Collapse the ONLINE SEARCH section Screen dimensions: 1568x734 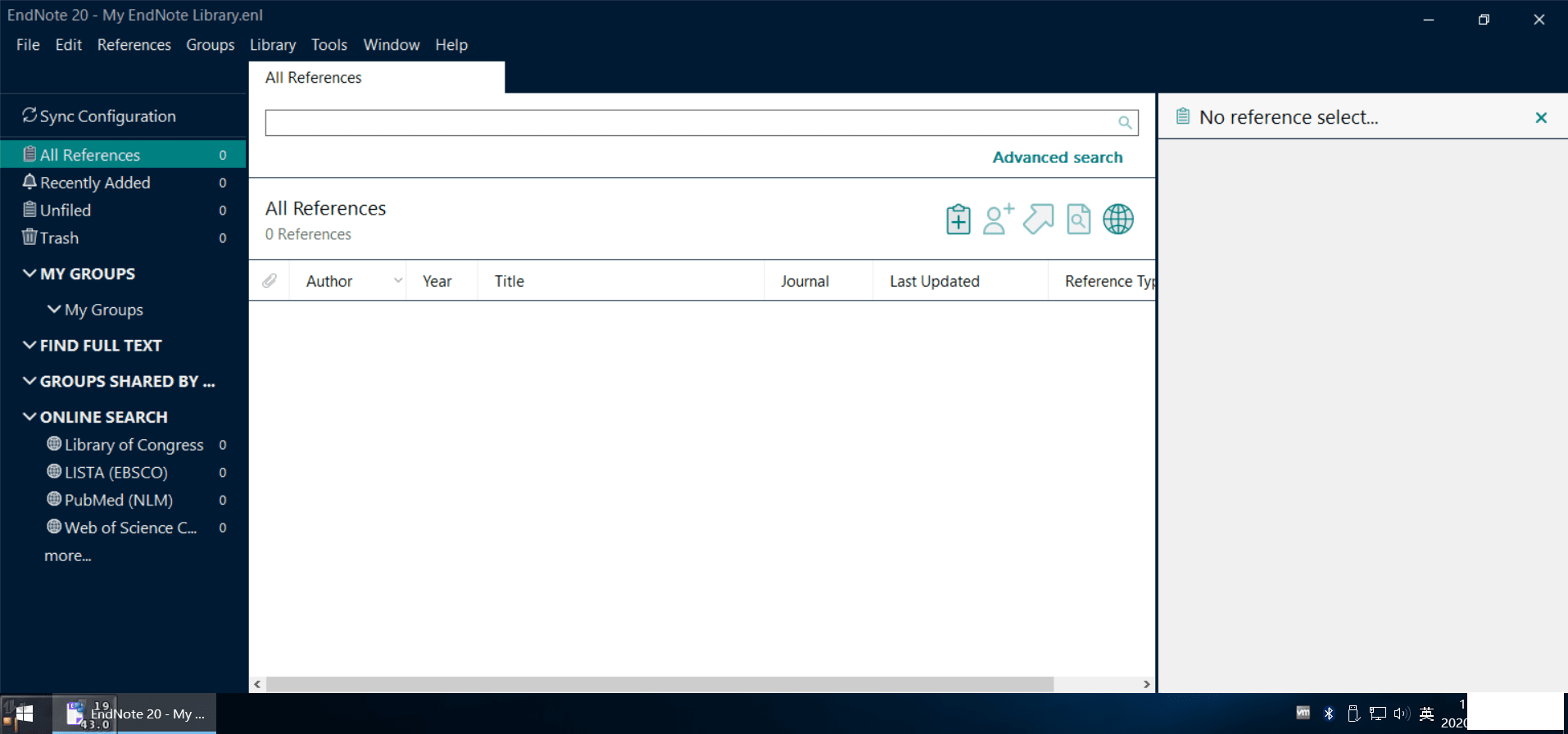(29, 417)
